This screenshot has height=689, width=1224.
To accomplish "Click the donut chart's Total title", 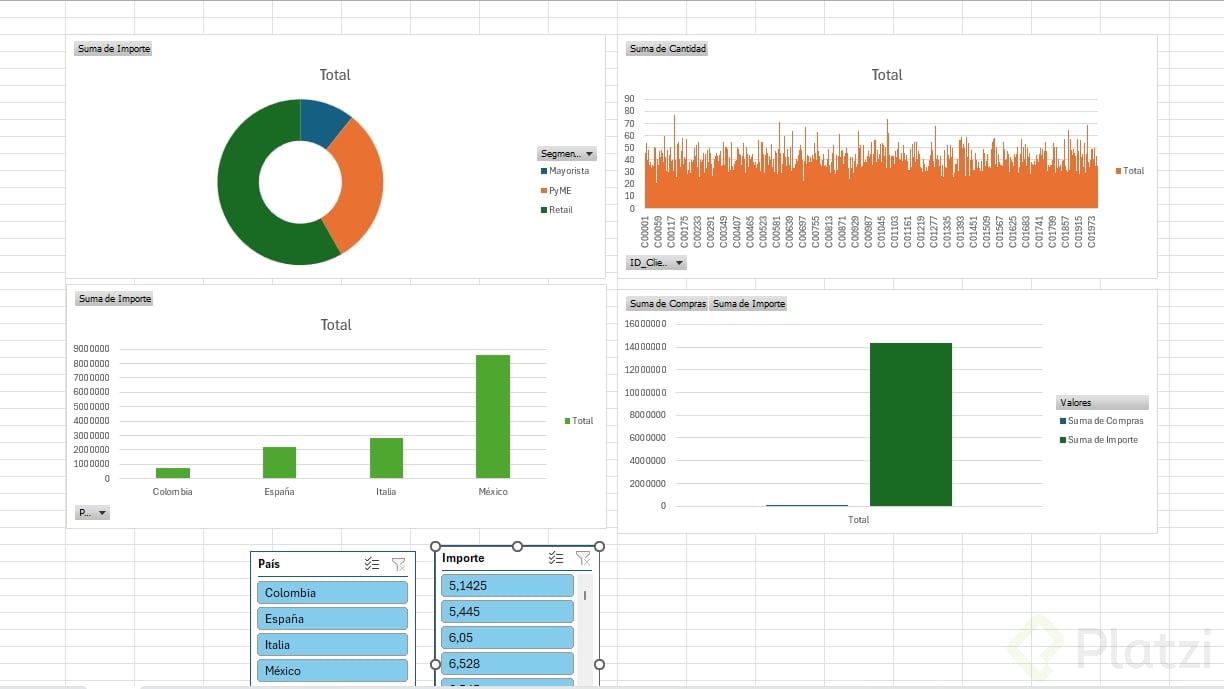I will [335, 75].
